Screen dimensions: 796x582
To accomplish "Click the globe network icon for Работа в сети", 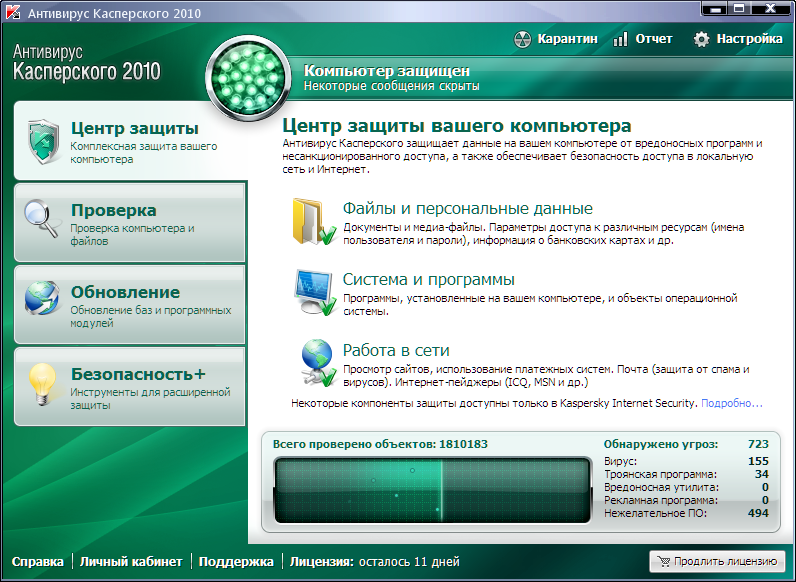I will click(318, 363).
